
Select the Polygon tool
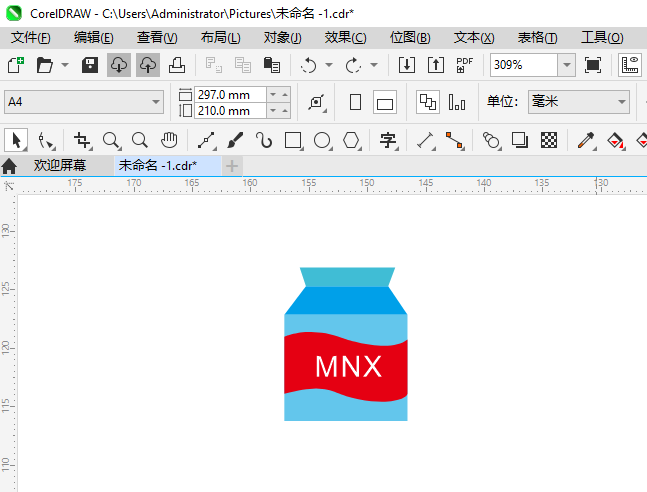tap(352, 141)
